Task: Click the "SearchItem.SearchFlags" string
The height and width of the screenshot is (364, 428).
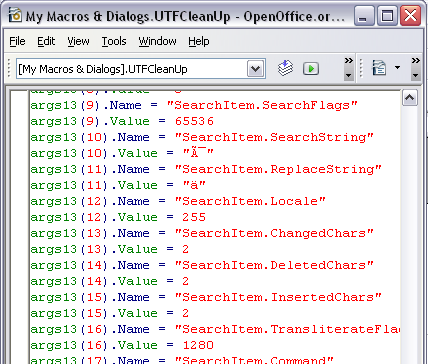Action: [x=262, y=105]
